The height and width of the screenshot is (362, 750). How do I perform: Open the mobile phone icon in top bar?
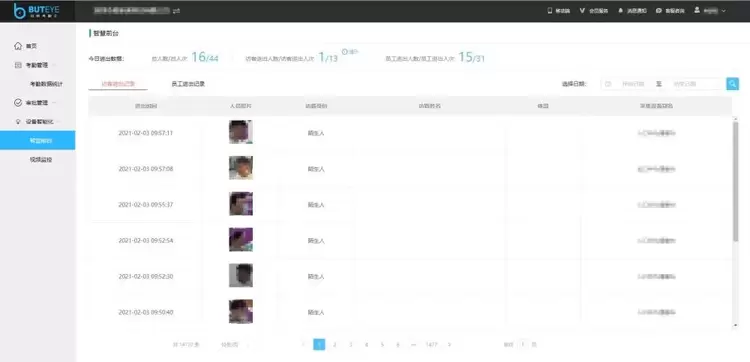[x=550, y=11]
